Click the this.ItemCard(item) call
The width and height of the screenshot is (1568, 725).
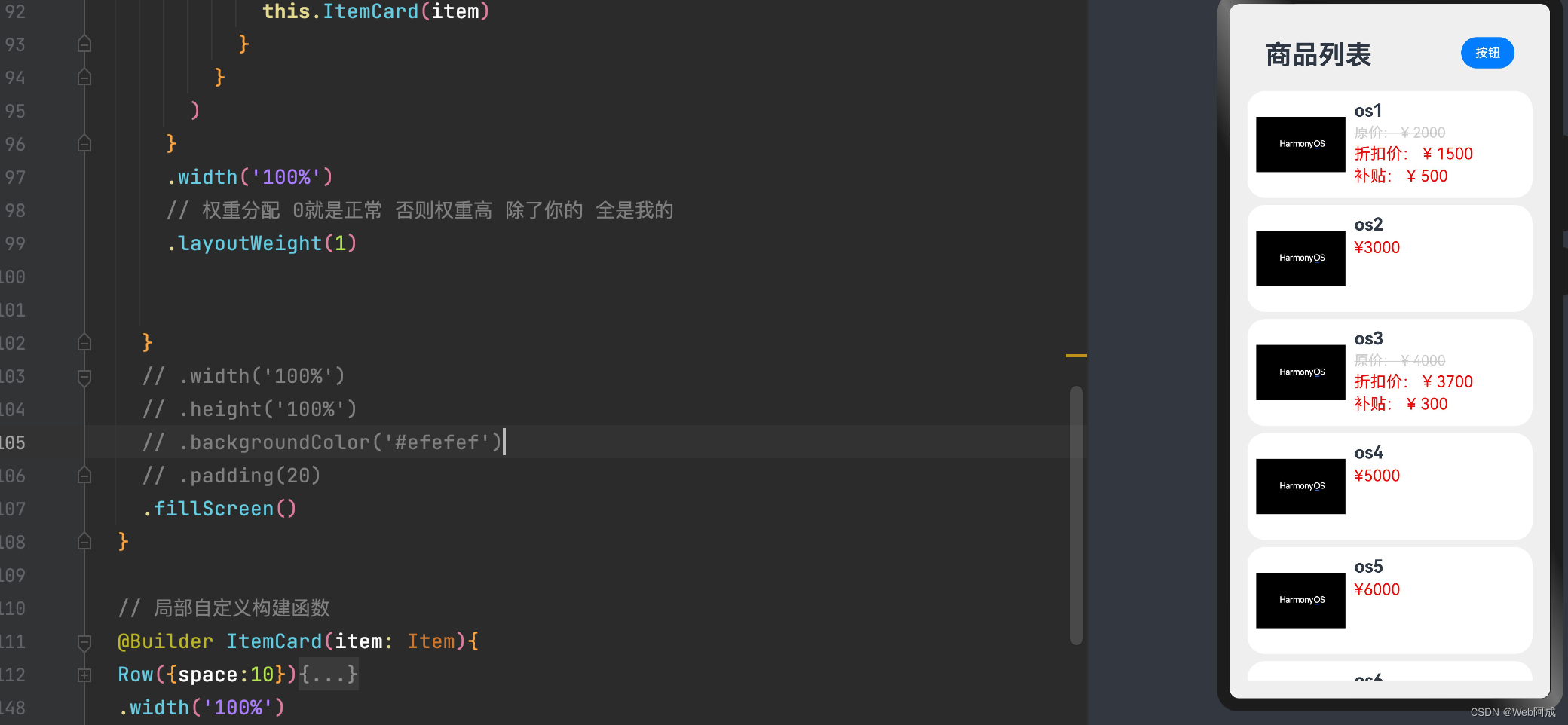pyautogui.click(x=376, y=11)
